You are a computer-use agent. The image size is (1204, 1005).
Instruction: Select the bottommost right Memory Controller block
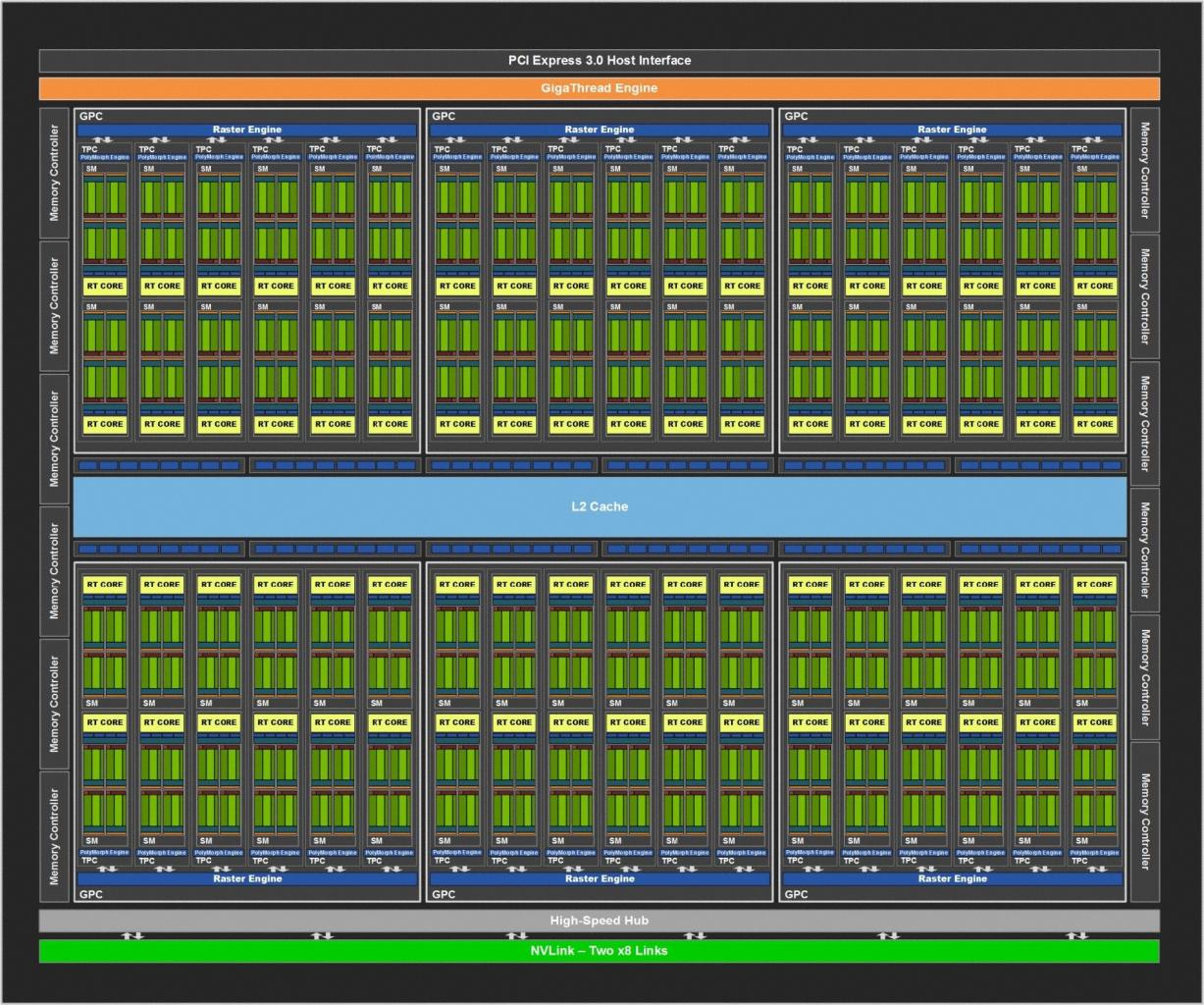coord(1144,821)
